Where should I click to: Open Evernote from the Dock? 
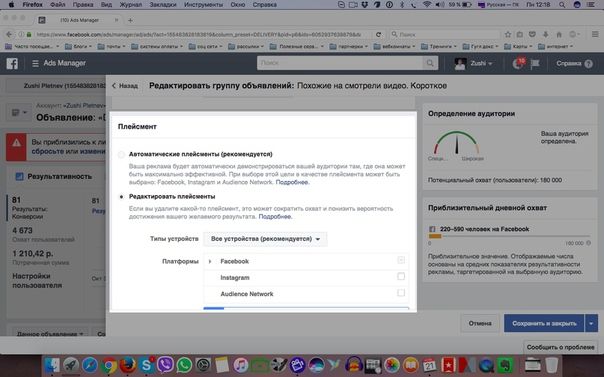[505, 365]
